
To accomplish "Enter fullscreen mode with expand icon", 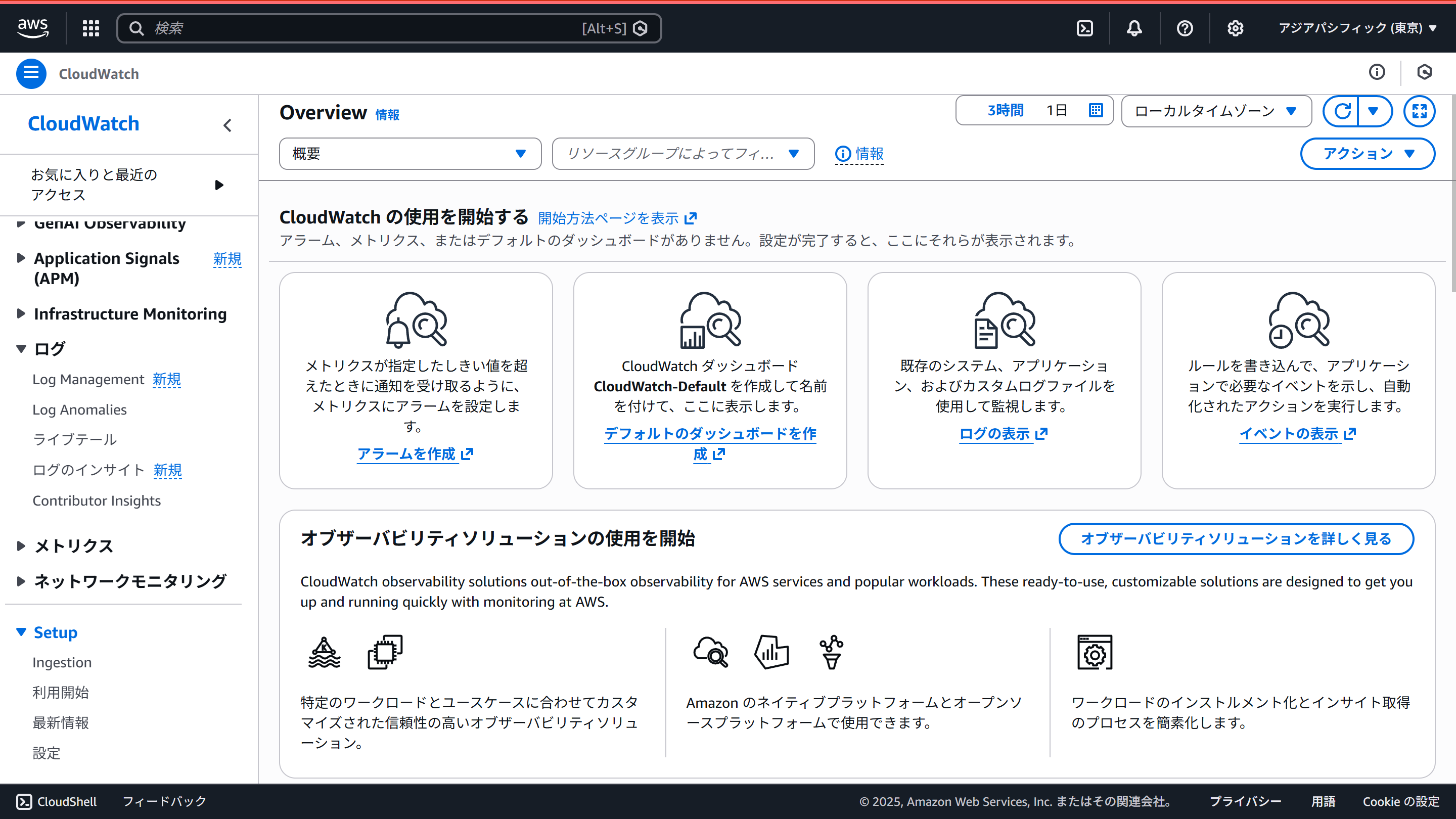I will point(1419,111).
